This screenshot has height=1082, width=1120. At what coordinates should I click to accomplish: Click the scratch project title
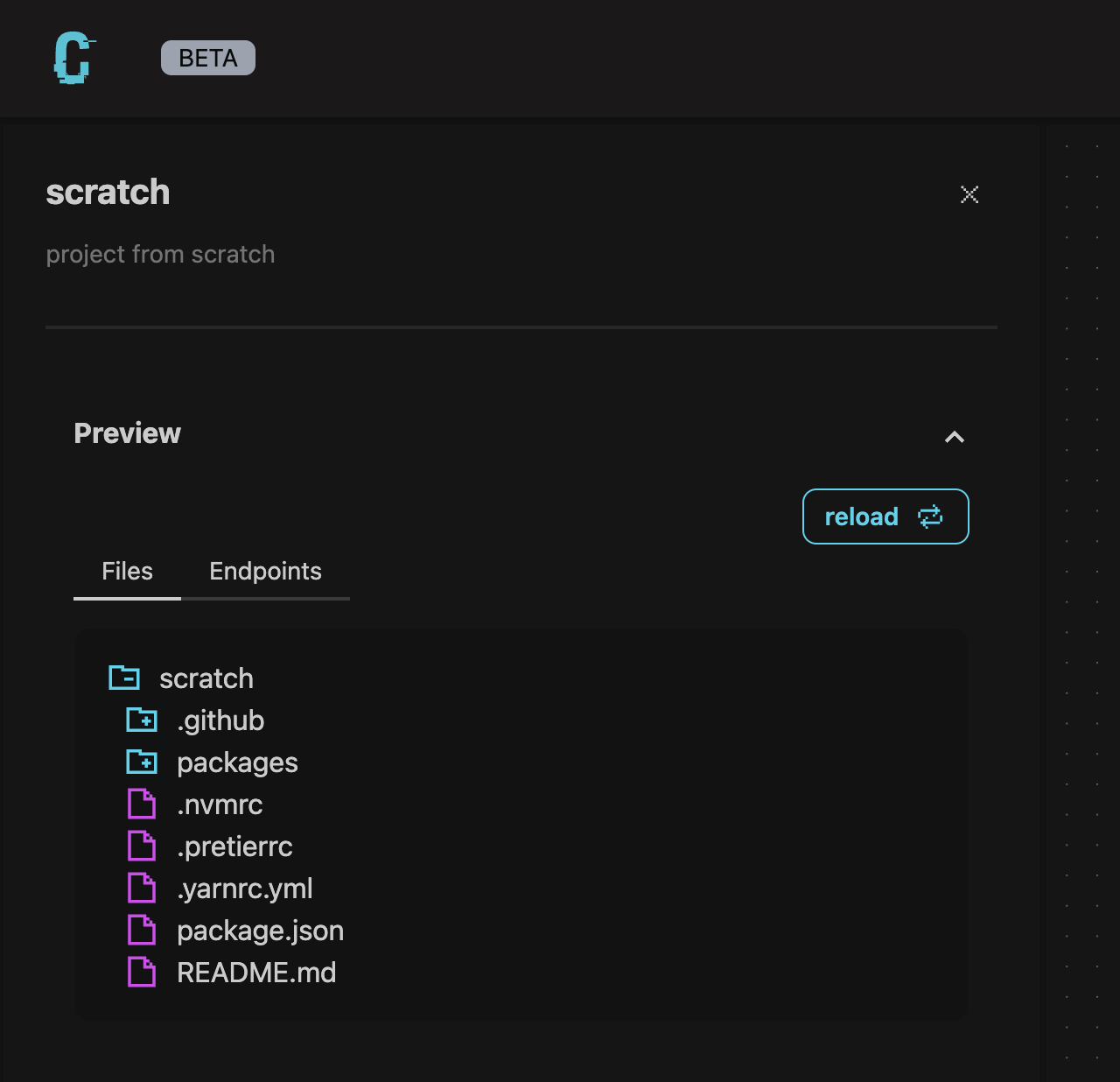coord(108,192)
